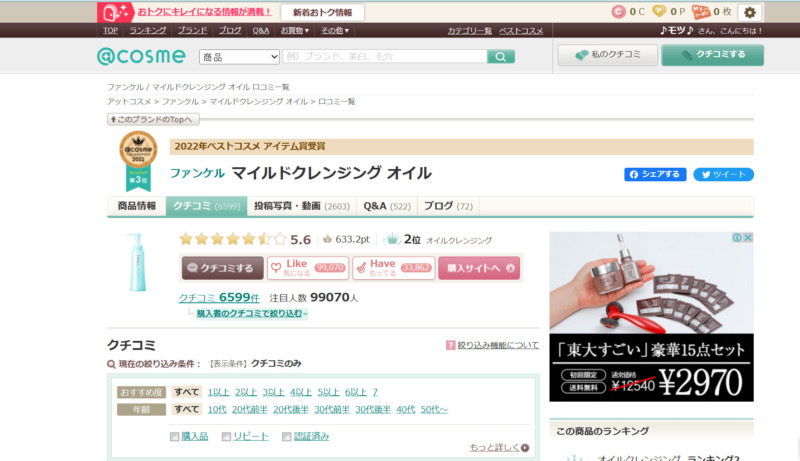Click the @cosme logo

pyautogui.click(x=141, y=56)
